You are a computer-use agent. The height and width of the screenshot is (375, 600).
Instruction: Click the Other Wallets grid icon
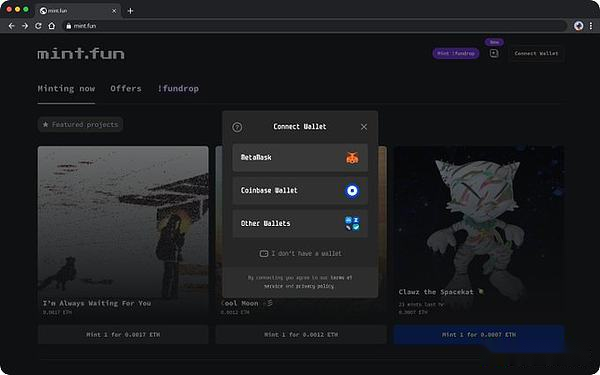pos(352,223)
